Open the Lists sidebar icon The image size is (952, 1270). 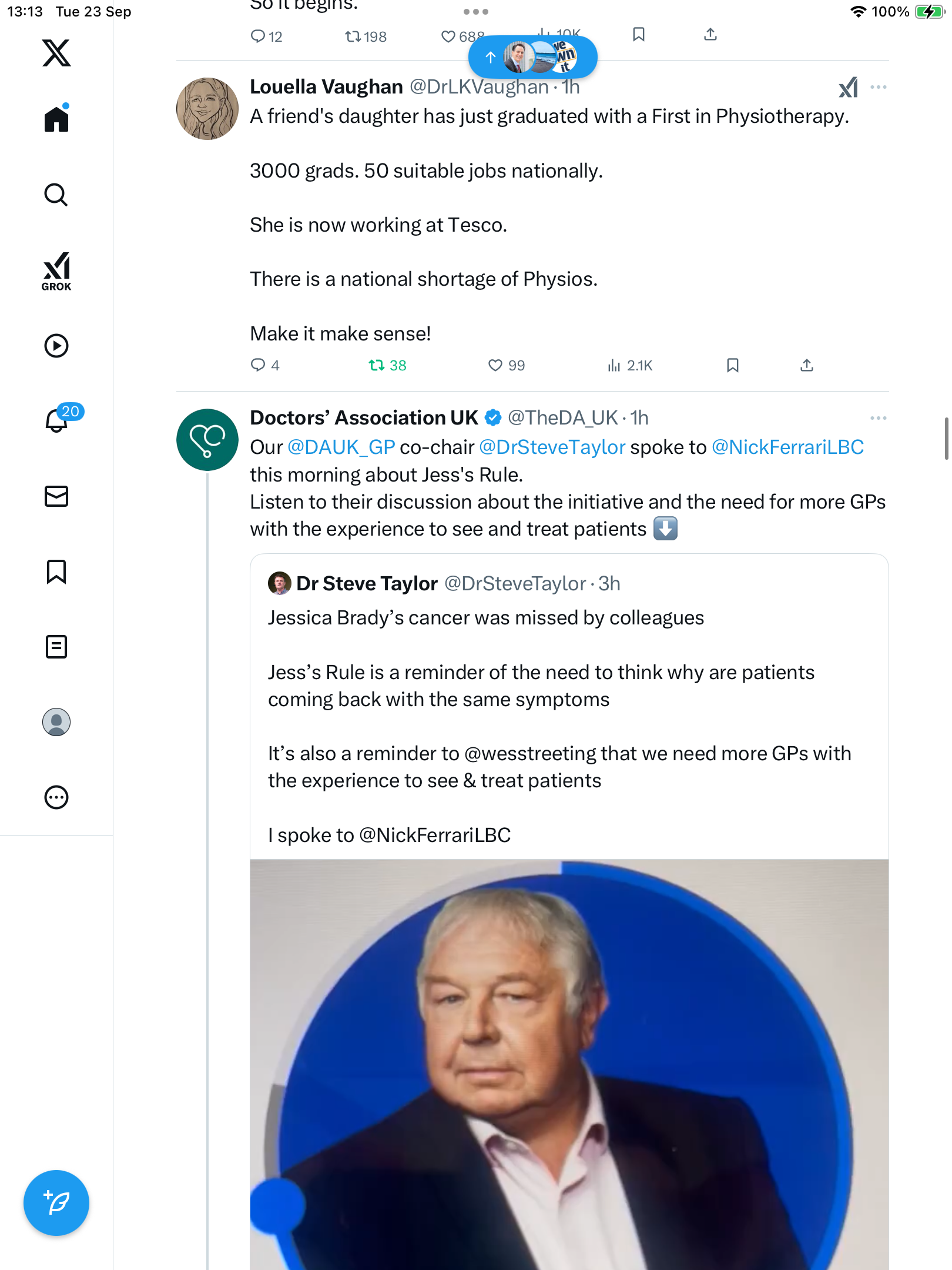click(x=56, y=647)
